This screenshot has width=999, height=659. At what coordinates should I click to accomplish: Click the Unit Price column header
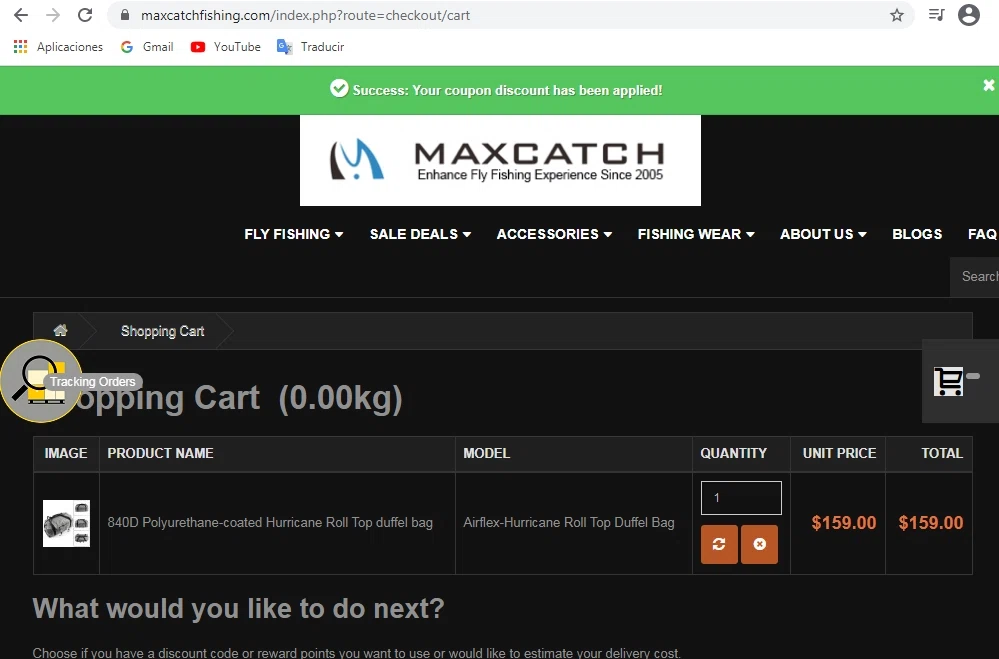click(x=839, y=453)
